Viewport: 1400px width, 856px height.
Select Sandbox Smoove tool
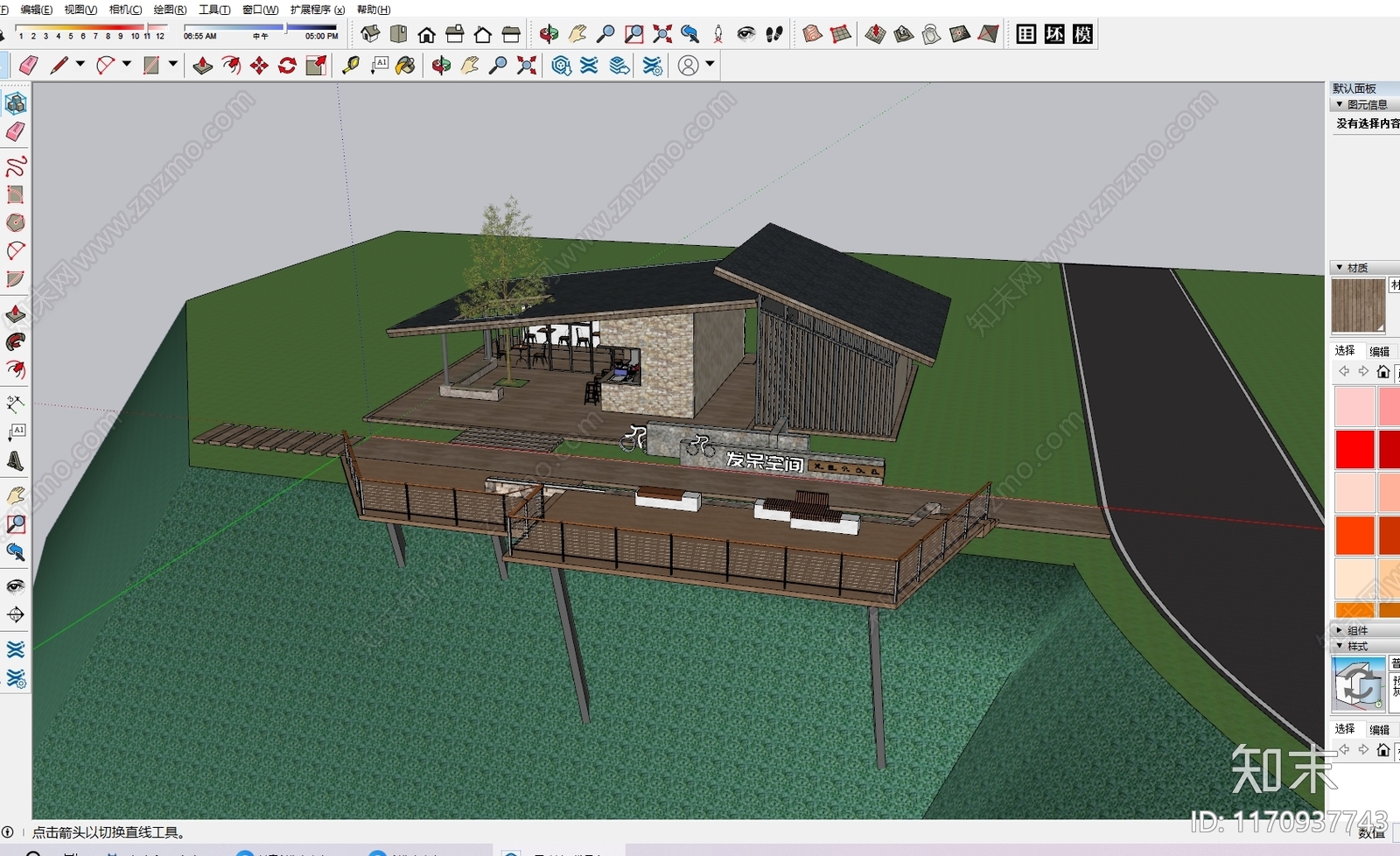pos(875,34)
